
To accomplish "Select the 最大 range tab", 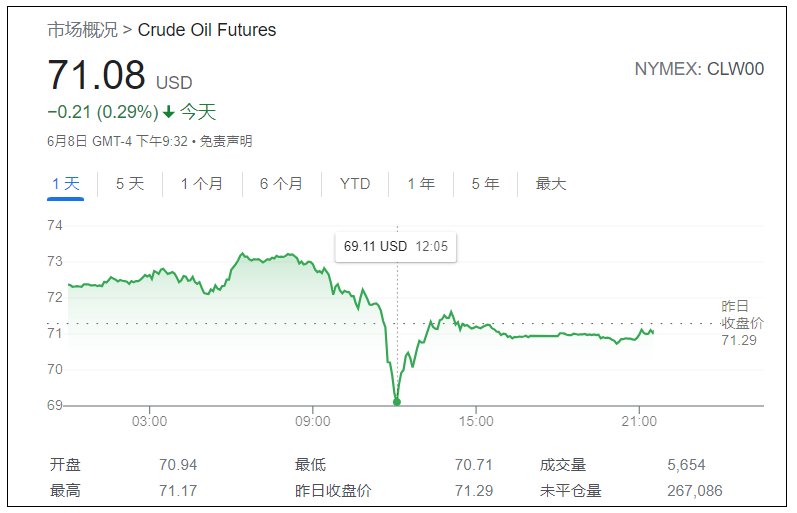I will (551, 184).
